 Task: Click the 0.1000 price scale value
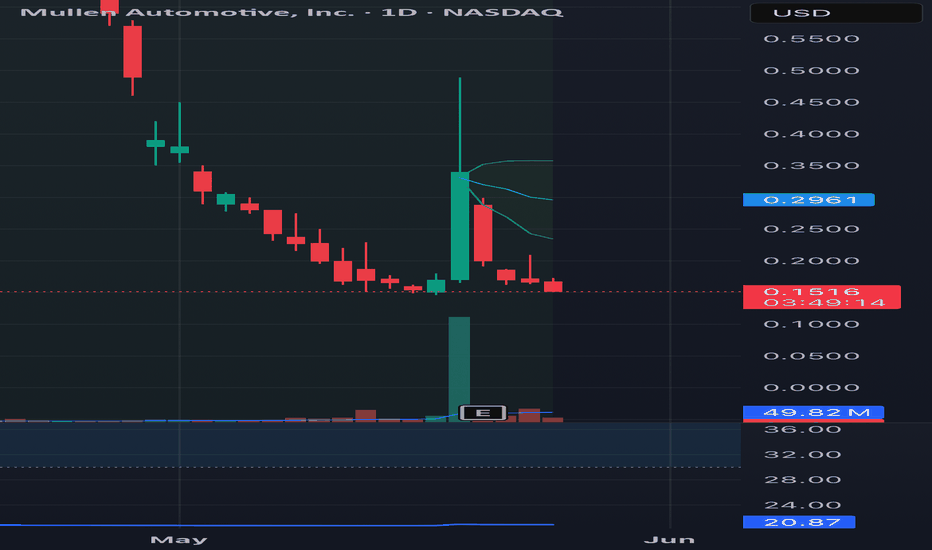[x=811, y=324]
